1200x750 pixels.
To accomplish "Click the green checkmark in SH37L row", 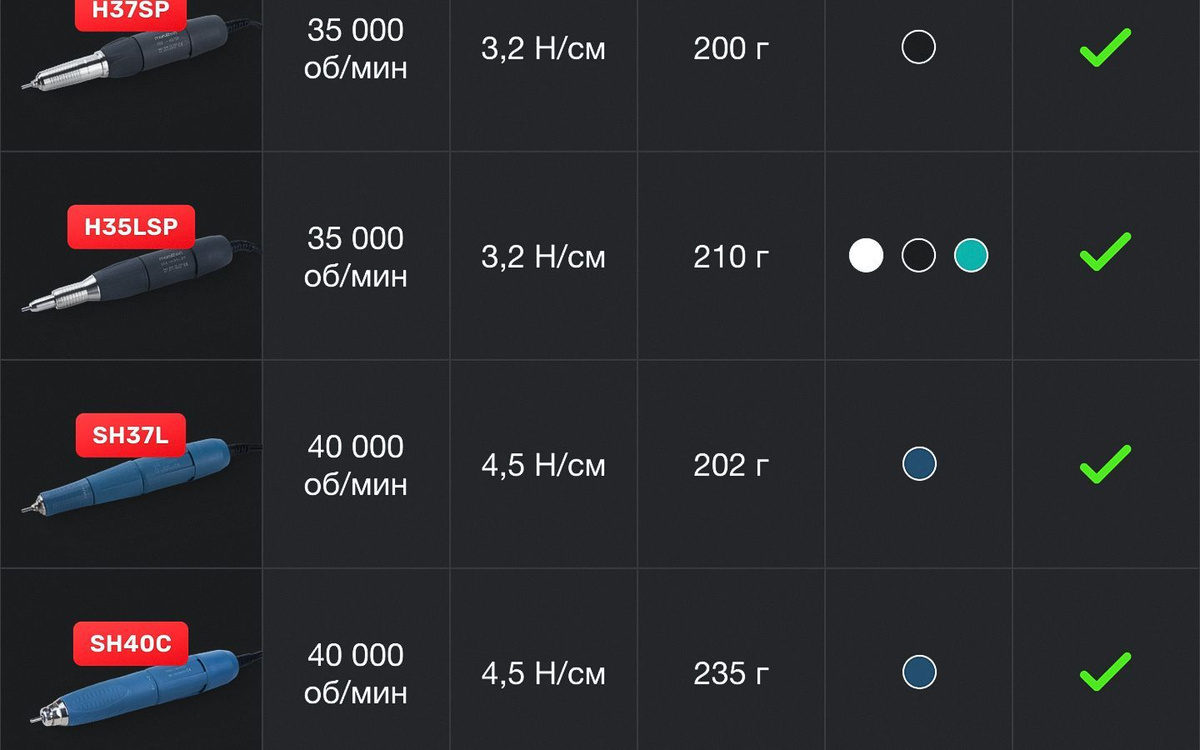I will [x=1105, y=464].
